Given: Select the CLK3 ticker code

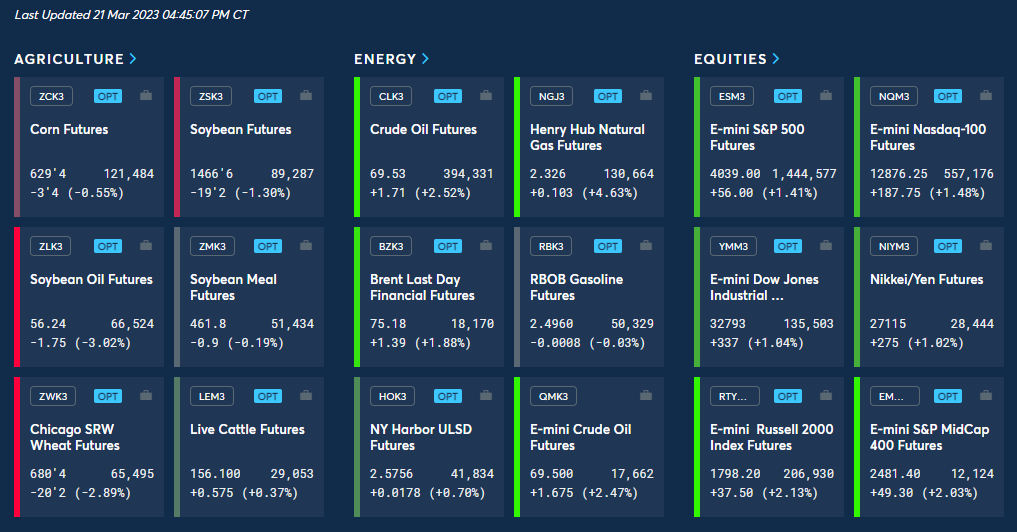Looking at the screenshot, I should pos(391,96).
